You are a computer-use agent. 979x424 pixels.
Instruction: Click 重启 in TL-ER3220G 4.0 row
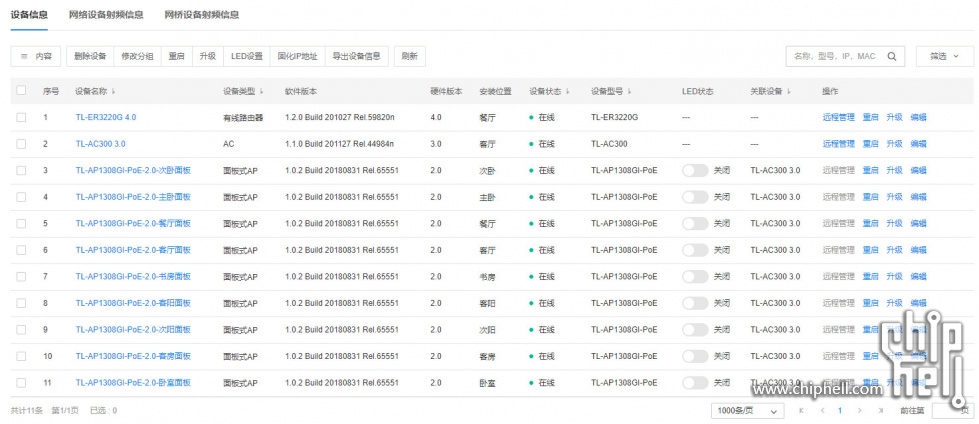coord(870,117)
